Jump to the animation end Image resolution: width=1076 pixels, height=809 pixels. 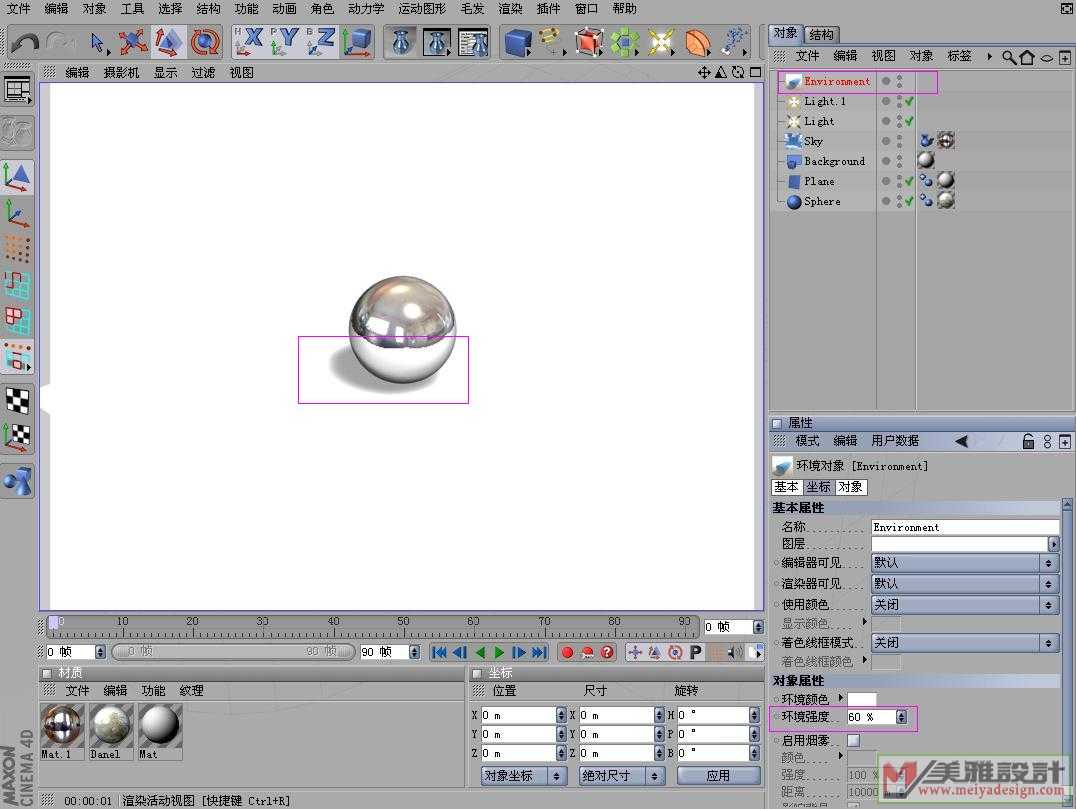(x=540, y=653)
